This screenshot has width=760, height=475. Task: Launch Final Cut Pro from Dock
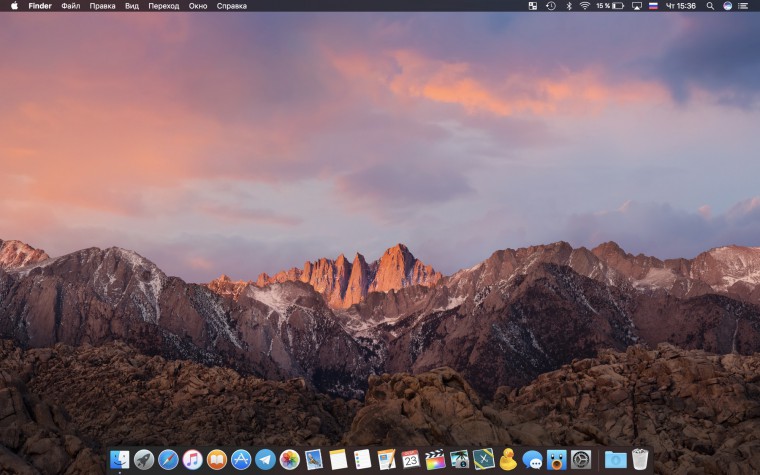tap(435, 459)
